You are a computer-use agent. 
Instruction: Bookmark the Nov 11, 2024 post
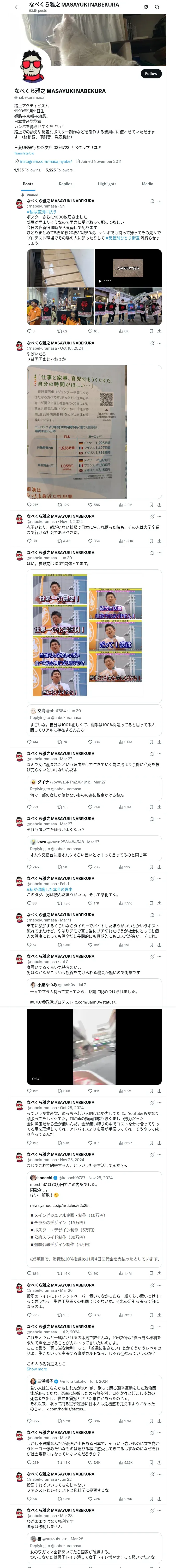coord(151,540)
